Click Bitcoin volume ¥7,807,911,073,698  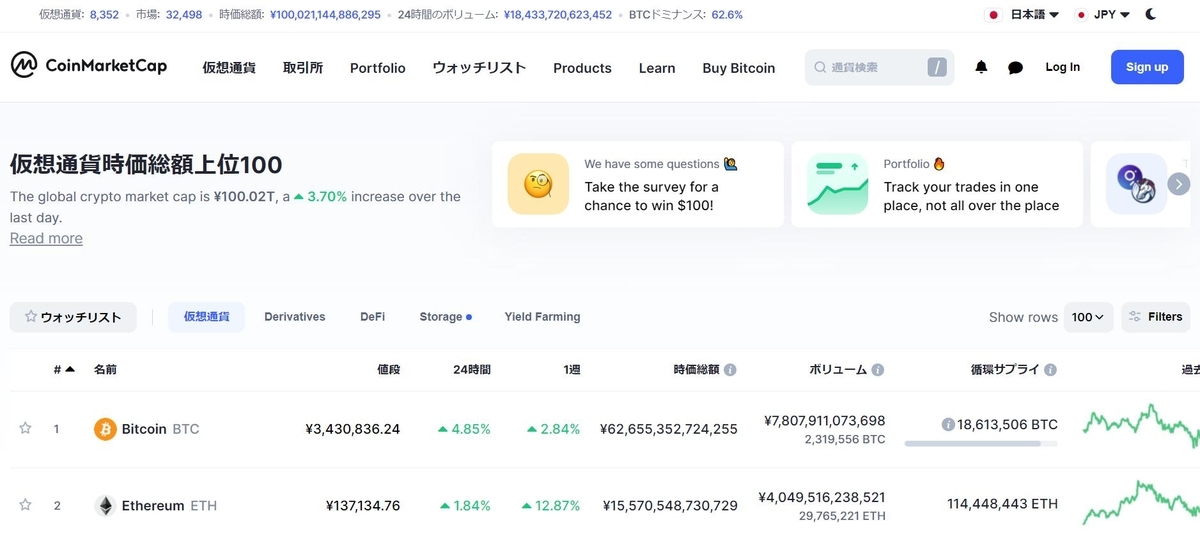[825, 421]
